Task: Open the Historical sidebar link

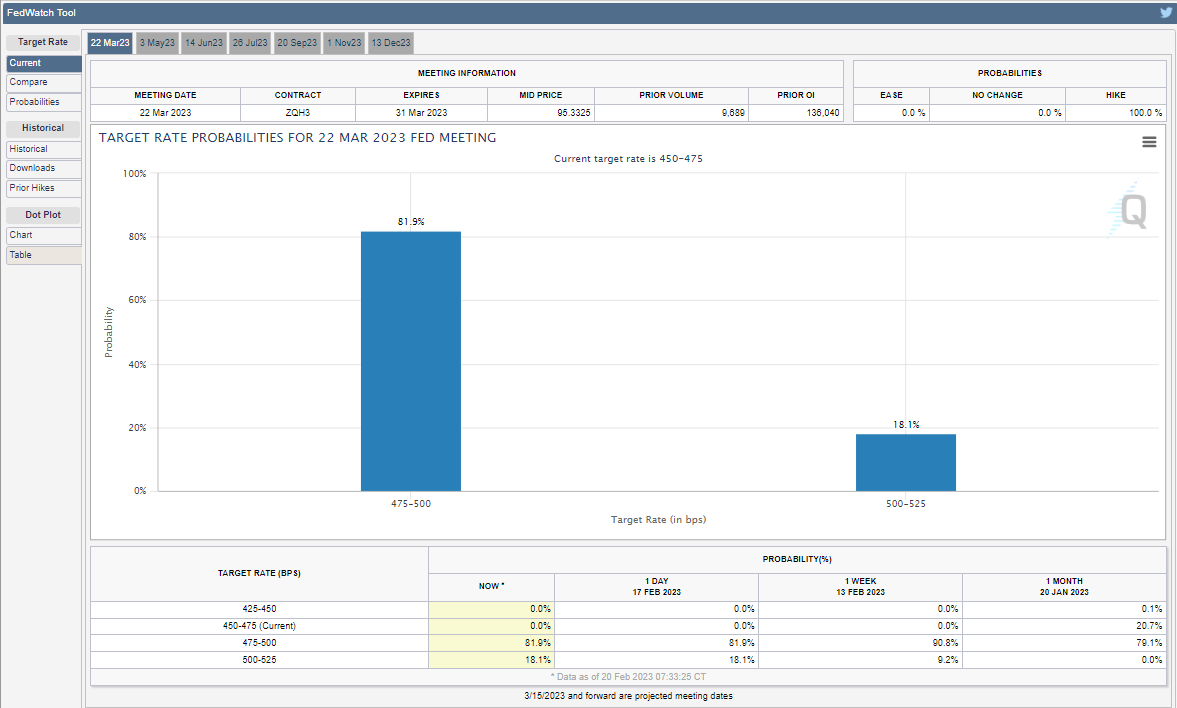Action: pos(44,149)
